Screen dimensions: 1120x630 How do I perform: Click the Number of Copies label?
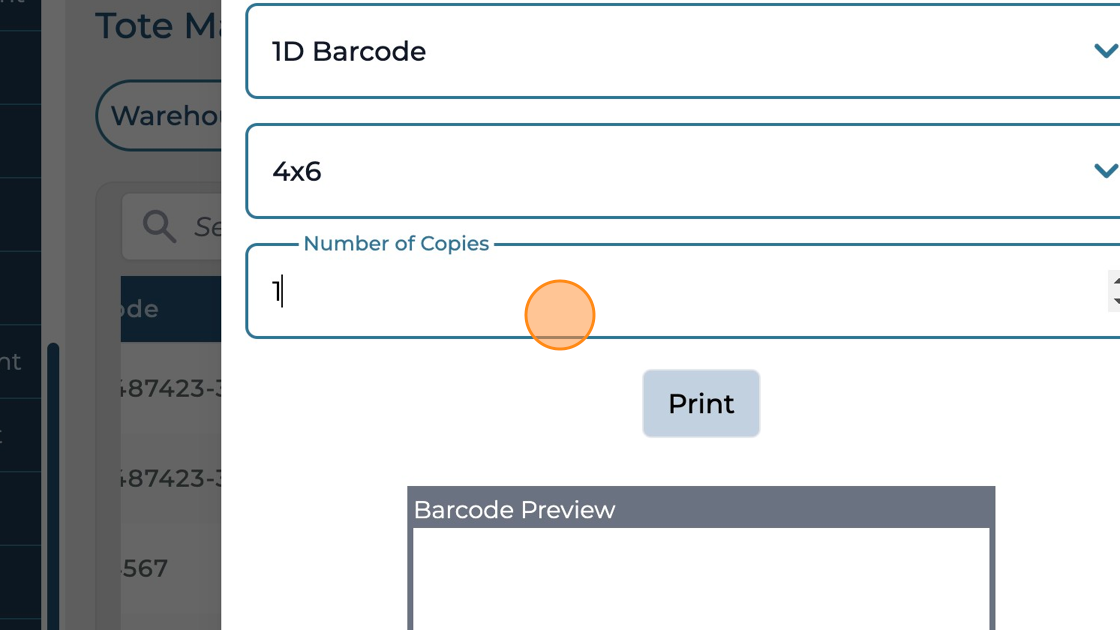[x=396, y=244]
